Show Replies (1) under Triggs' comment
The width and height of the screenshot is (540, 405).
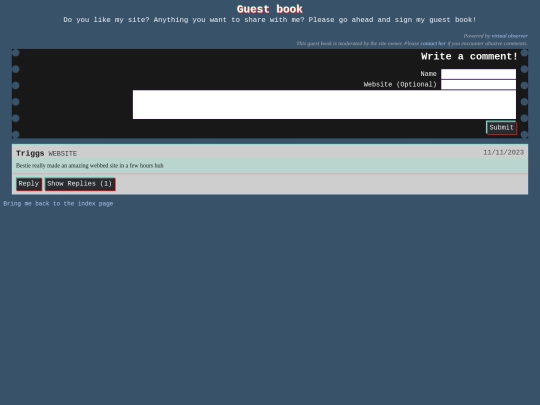tap(80, 184)
